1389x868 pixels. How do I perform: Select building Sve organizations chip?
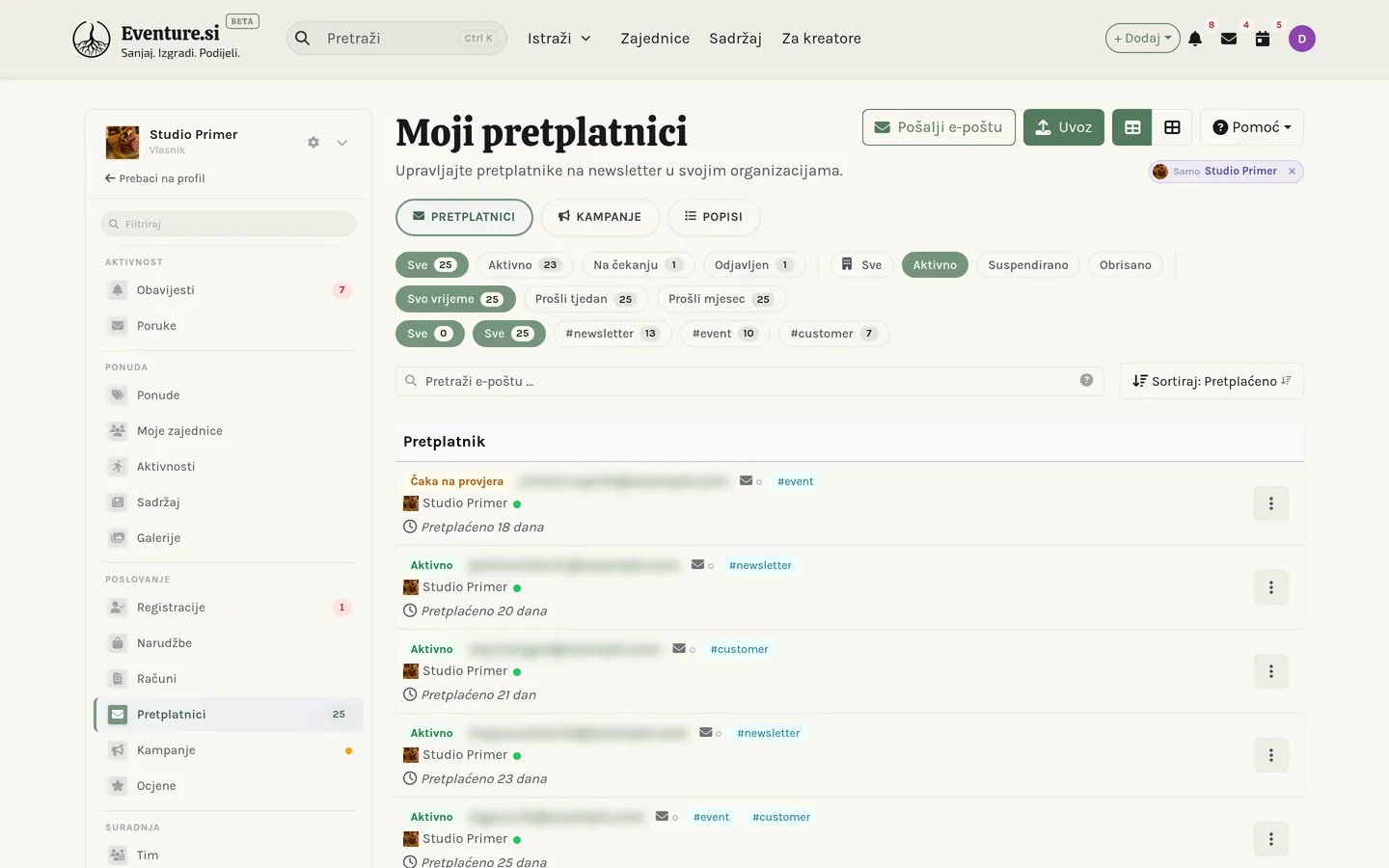862,265
